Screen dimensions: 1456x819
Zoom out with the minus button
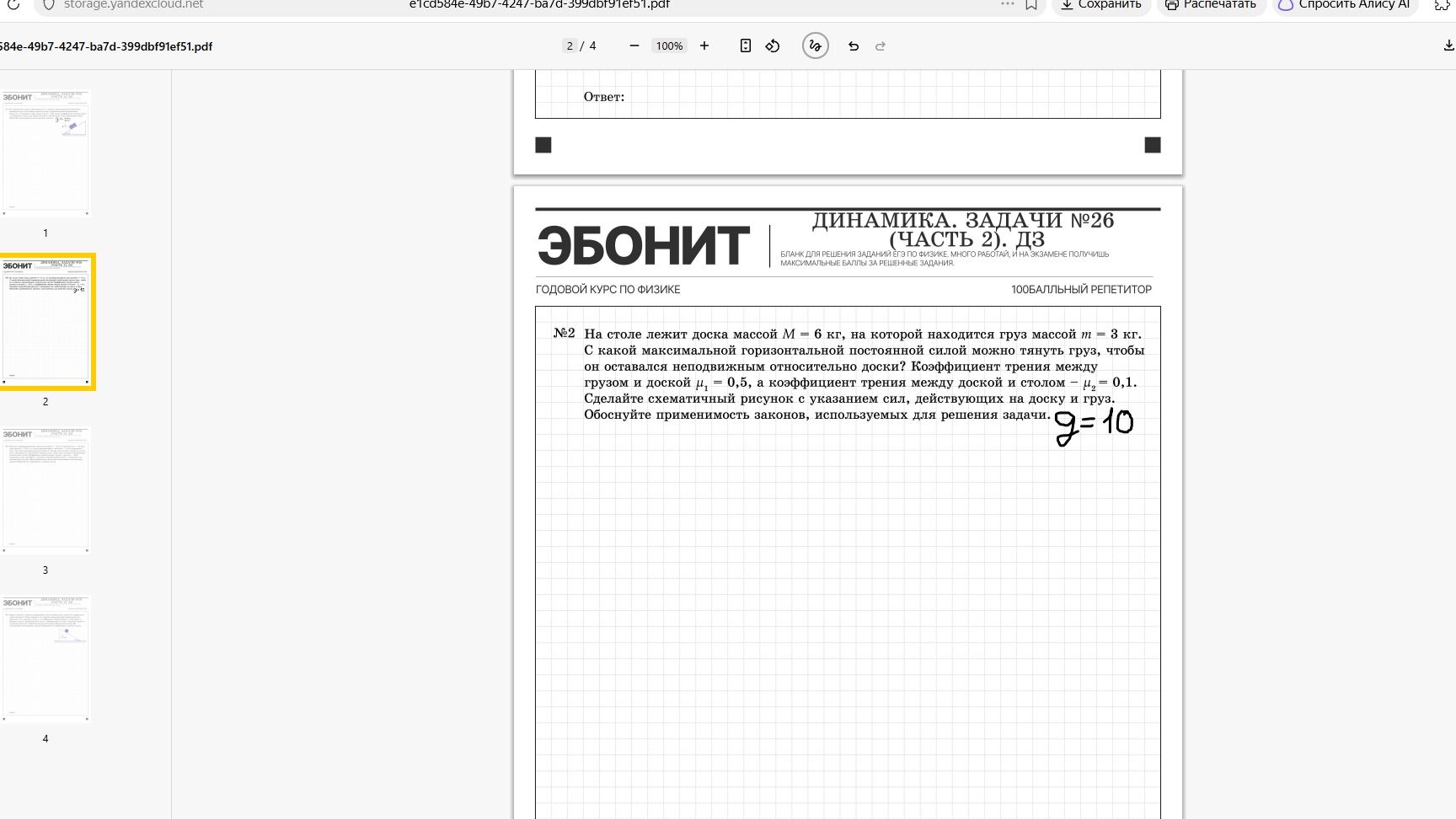click(x=634, y=45)
